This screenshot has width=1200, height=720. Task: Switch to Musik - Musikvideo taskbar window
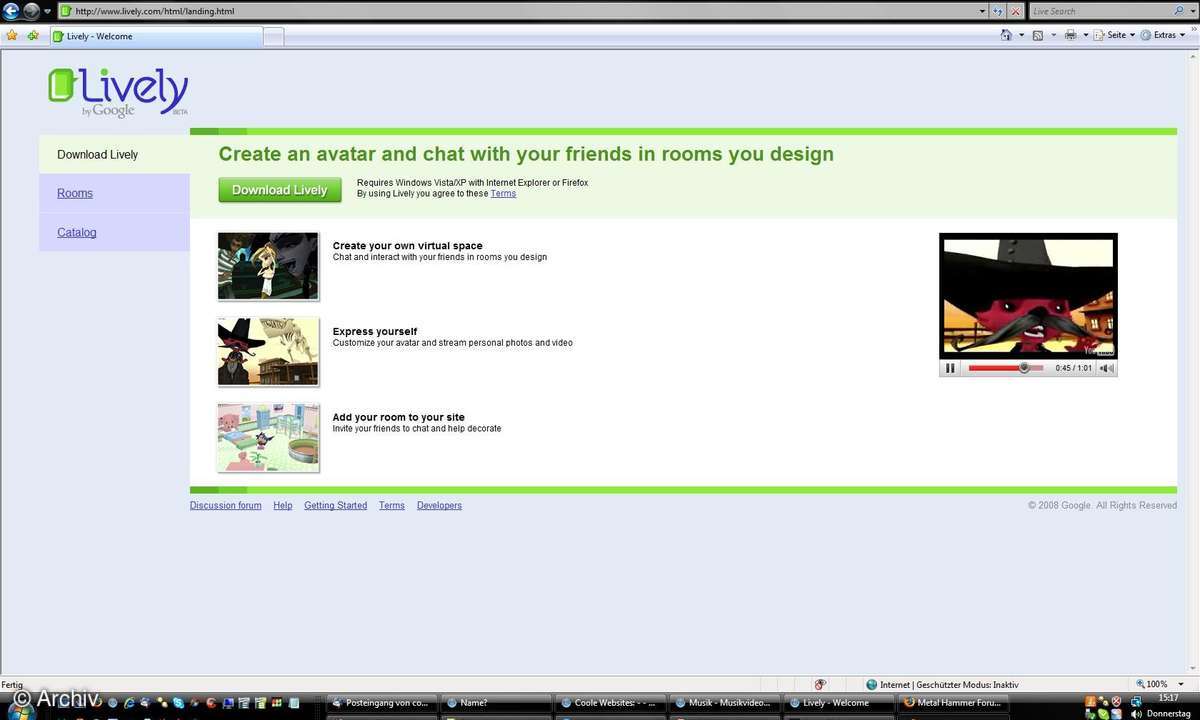point(725,702)
